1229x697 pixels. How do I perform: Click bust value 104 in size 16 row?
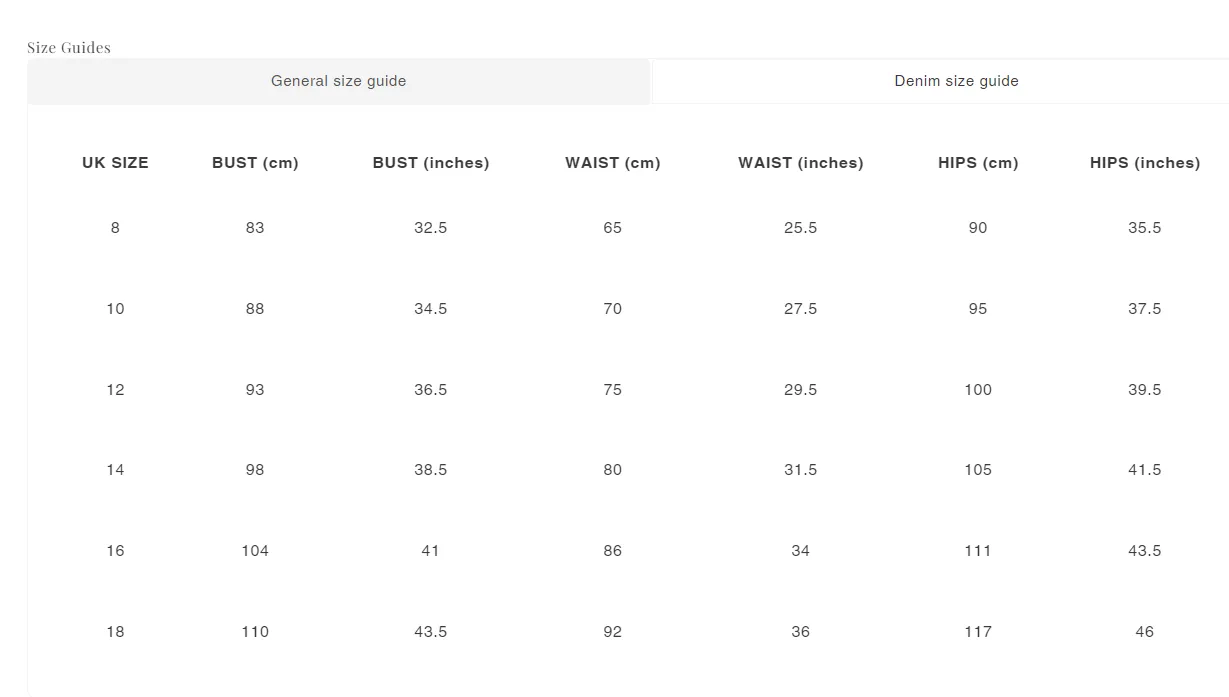[x=255, y=551]
